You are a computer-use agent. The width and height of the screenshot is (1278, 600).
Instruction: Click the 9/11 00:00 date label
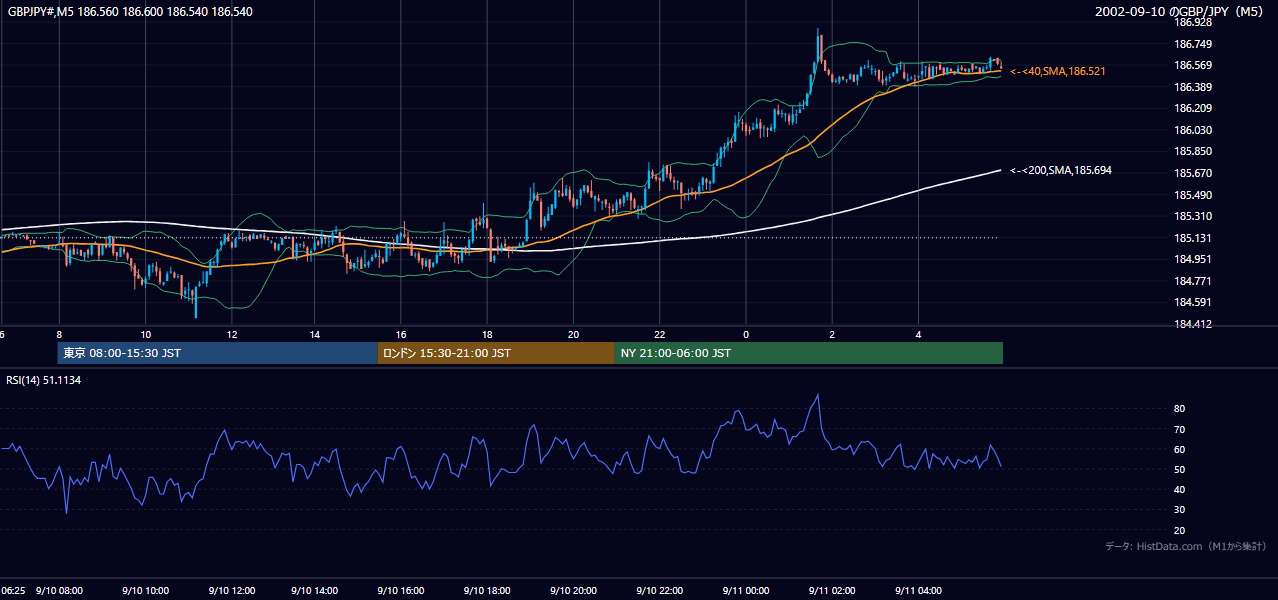point(747,591)
